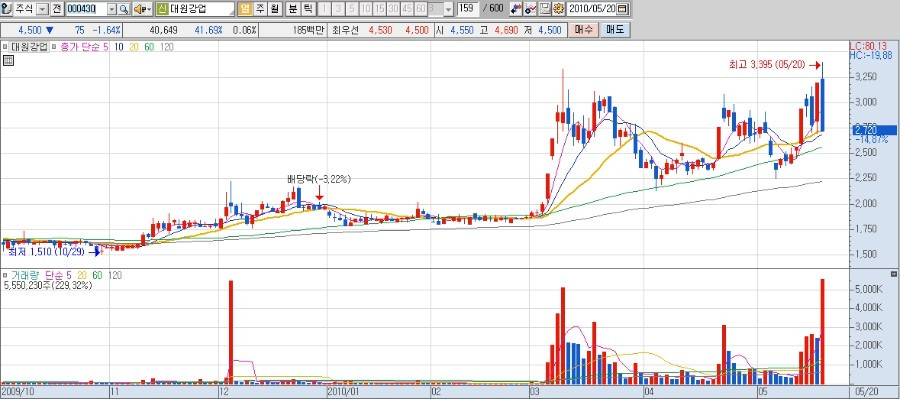Expand the minute interval dropdown arrow

click(448, 9)
